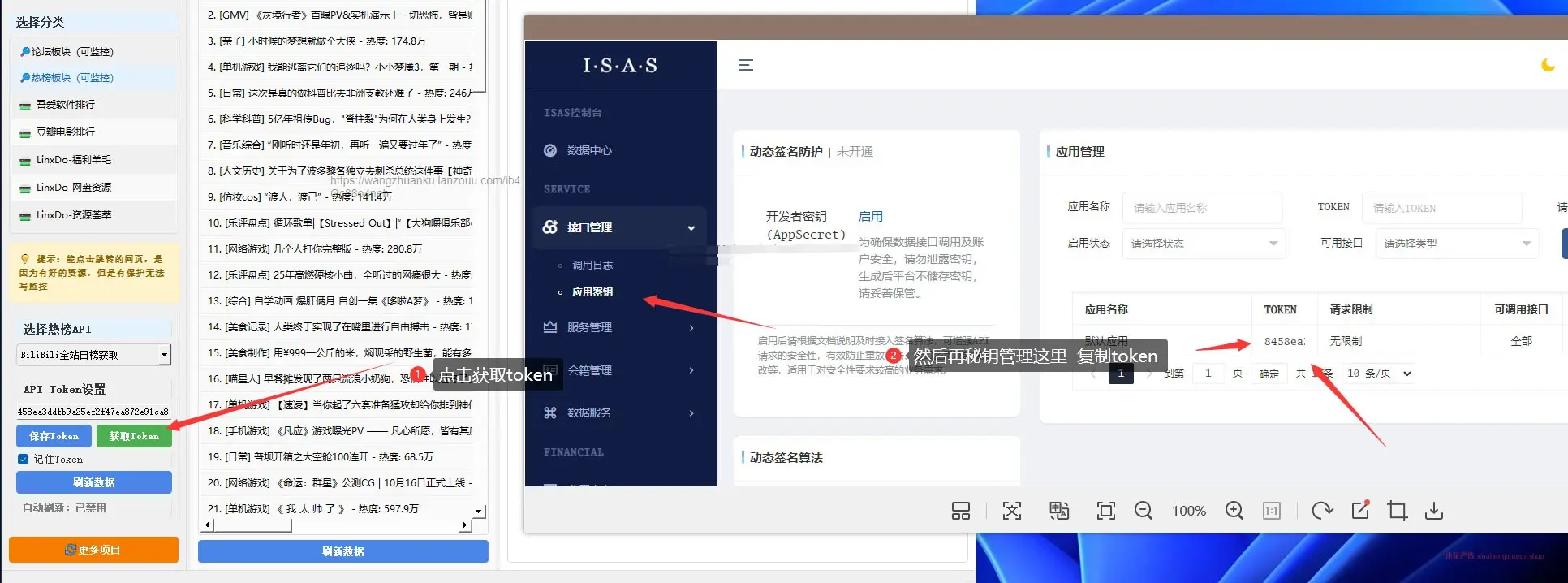The width and height of the screenshot is (1568, 583).
Task: Expand the 服务管理 submenu arrow
Action: point(691,328)
